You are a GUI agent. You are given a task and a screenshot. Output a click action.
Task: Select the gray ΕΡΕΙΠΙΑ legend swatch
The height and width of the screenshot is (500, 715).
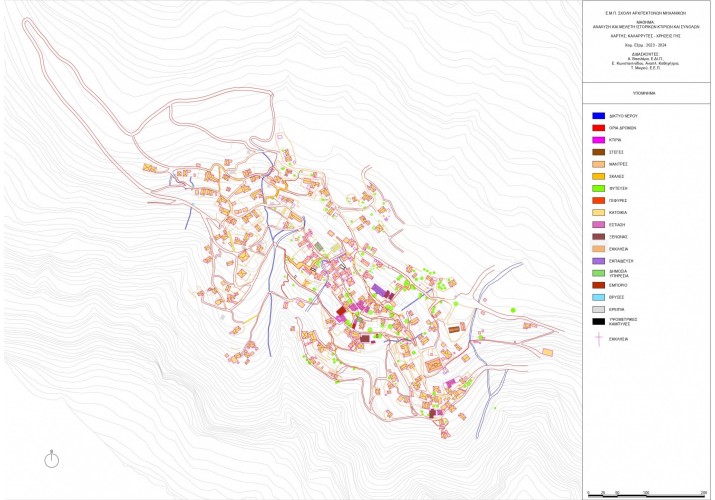pos(598,309)
